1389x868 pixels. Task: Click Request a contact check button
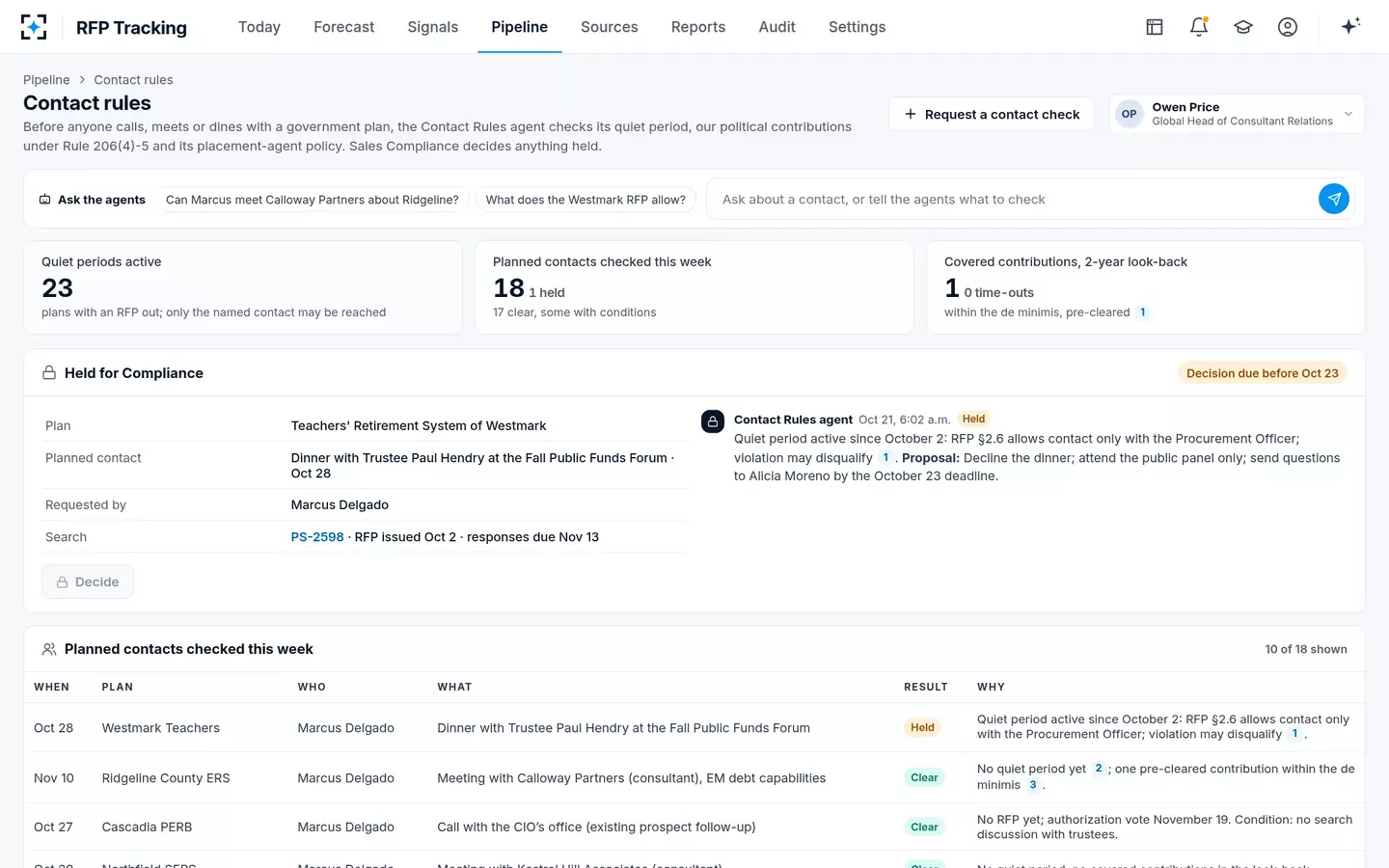click(x=992, y=114)
